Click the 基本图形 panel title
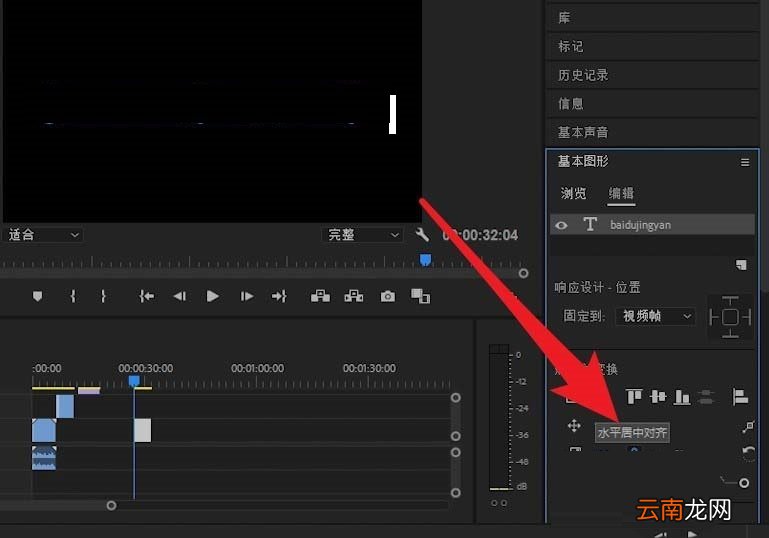The height and width of the screenshot is (538, 769). click(583, 161)
